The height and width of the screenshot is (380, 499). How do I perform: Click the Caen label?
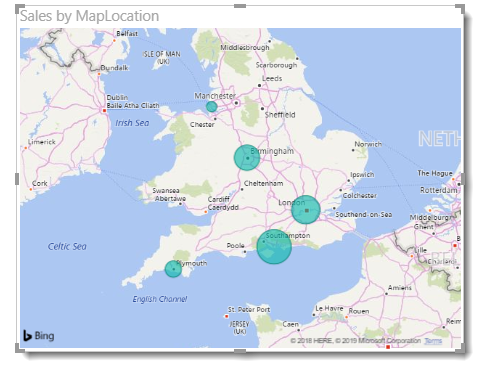pyautogui.click(x=291, y=324)
